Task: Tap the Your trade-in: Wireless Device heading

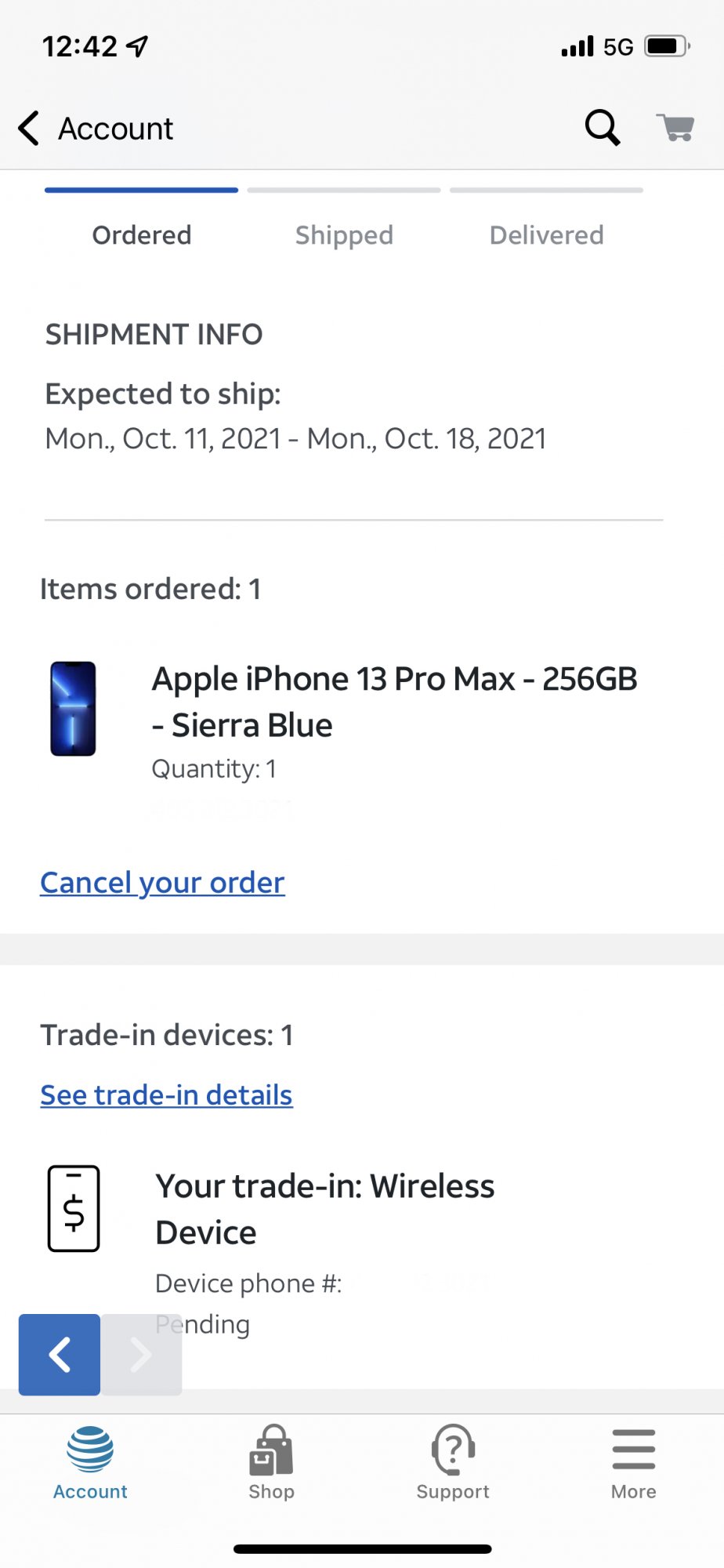Action: [x=325, y=1209]
